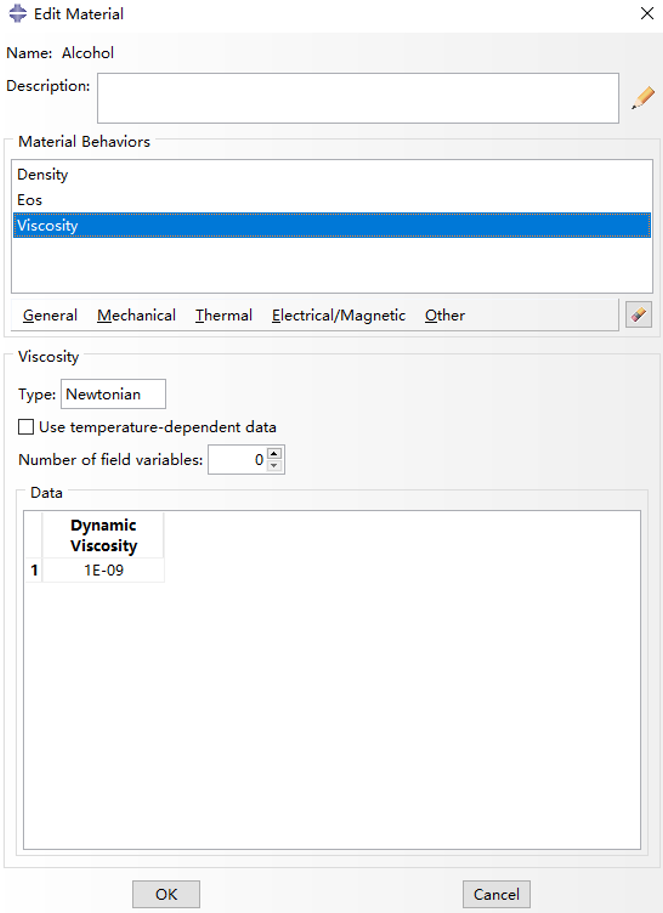Open the Thermal menu

223,315
